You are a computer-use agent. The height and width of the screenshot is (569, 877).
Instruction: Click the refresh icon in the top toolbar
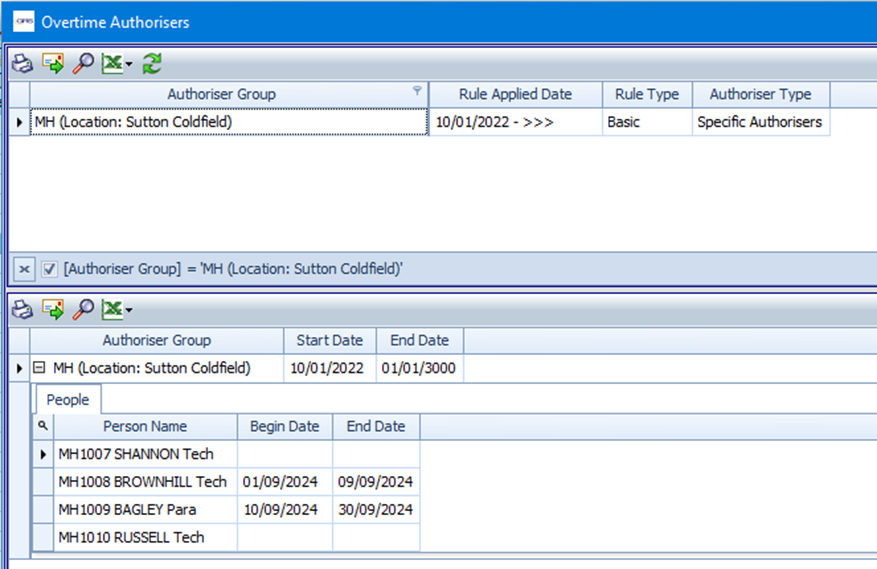pyautogui.click(x=152, y=64)
